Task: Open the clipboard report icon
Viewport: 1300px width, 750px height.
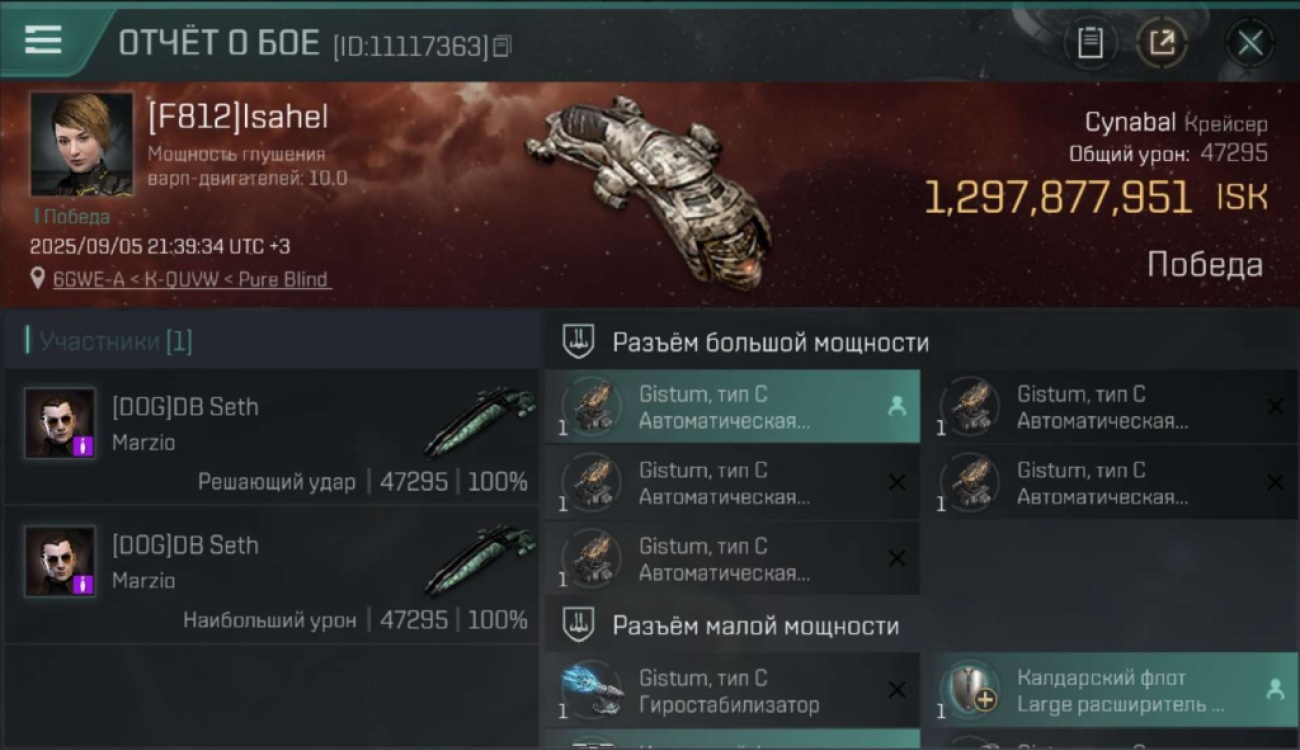Action: tap(1090, 43)
